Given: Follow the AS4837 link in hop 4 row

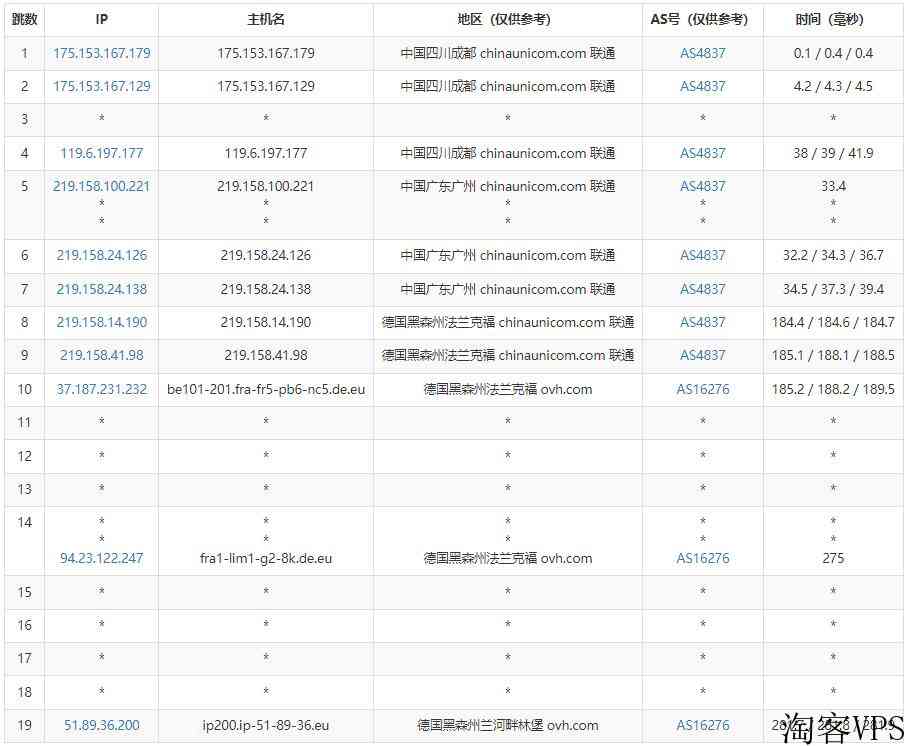Looking at the screenshot, I should point(702,153).
